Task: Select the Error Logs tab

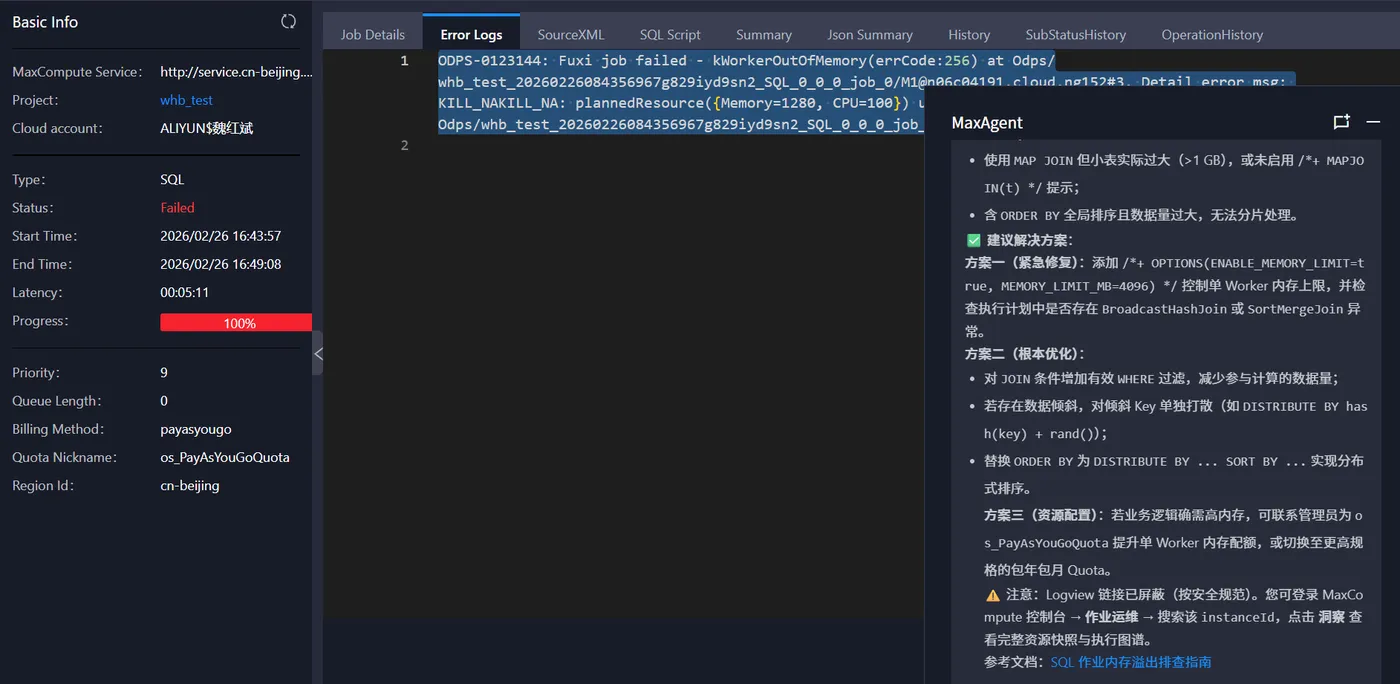Action: tap(471, 34)
